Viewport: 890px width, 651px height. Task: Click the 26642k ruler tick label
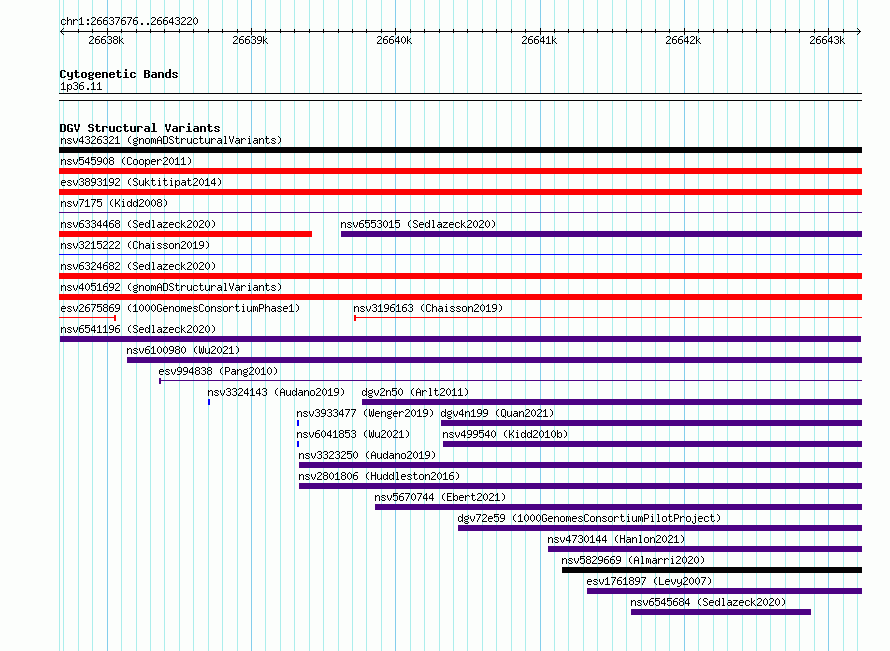coord(683,41)
